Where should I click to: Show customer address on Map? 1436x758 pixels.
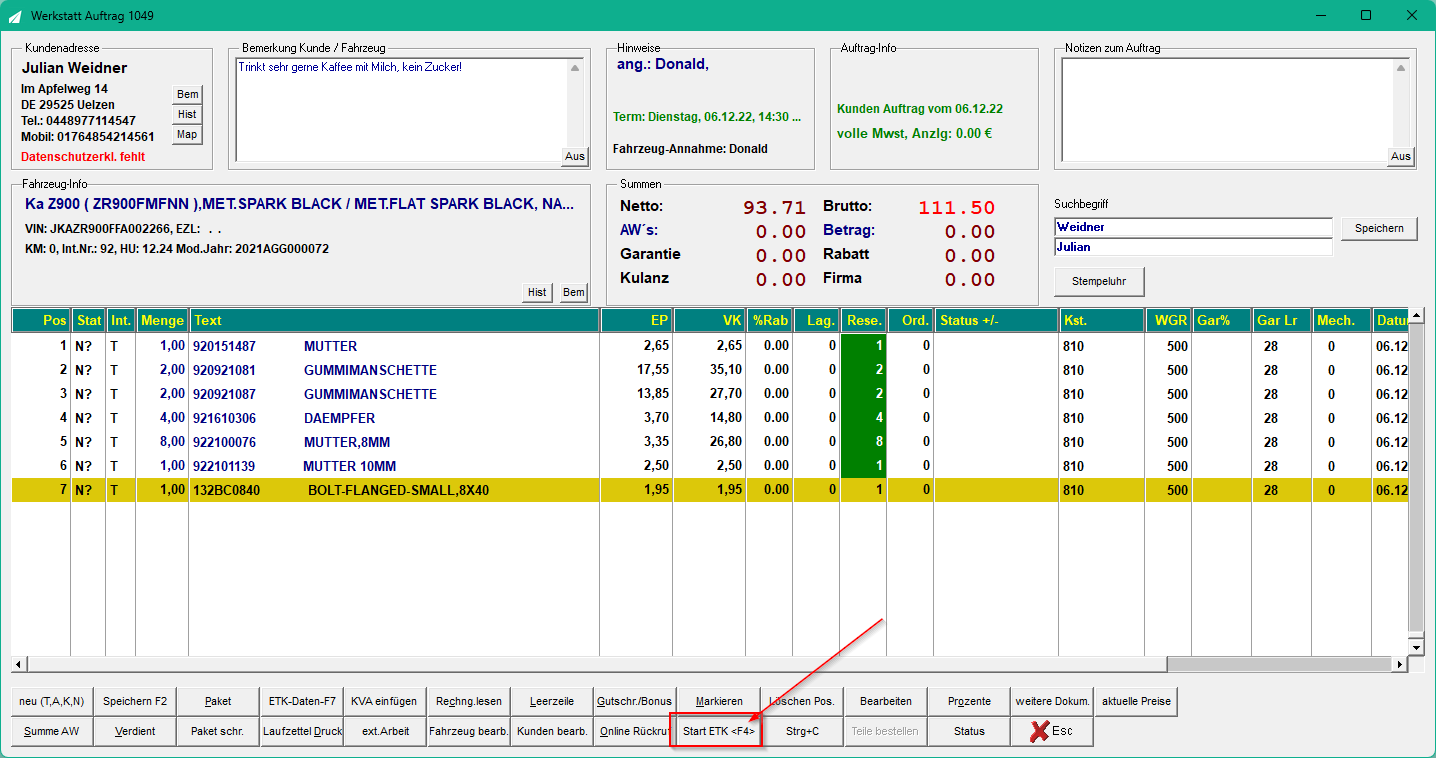(187, 134)
